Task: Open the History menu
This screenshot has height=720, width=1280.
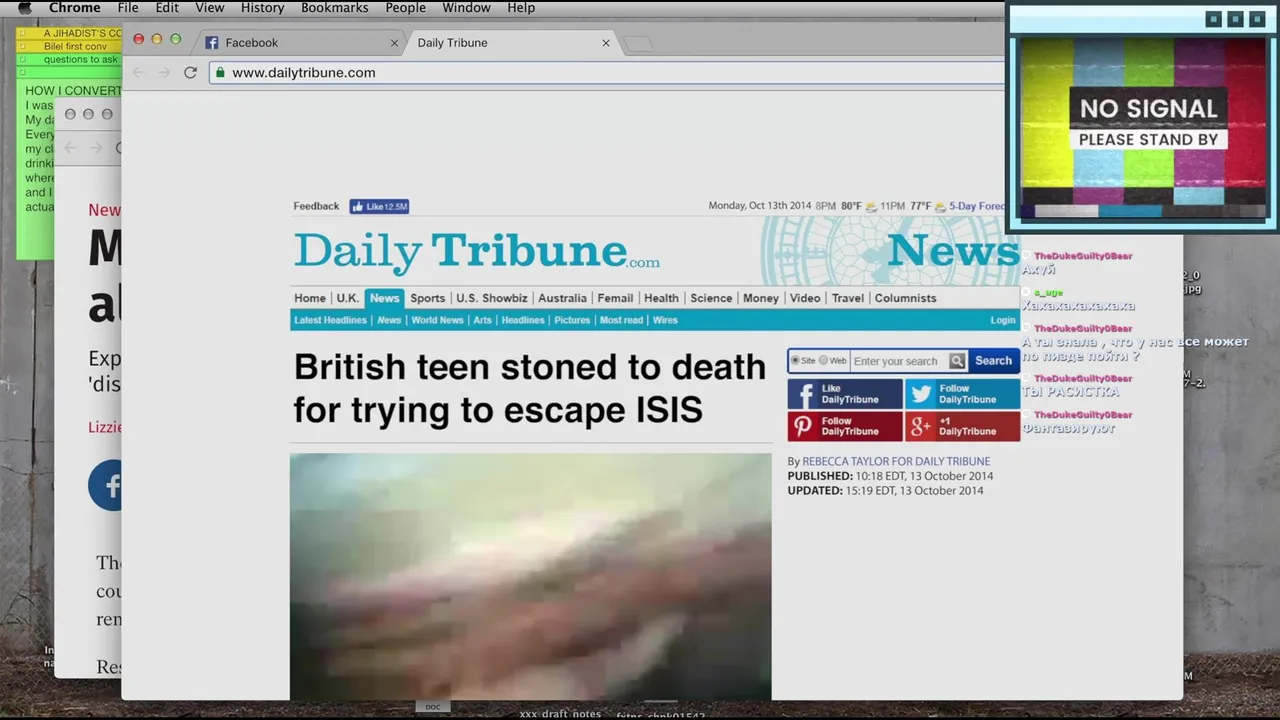Action: pyautogui.click(x=263, y=8)
